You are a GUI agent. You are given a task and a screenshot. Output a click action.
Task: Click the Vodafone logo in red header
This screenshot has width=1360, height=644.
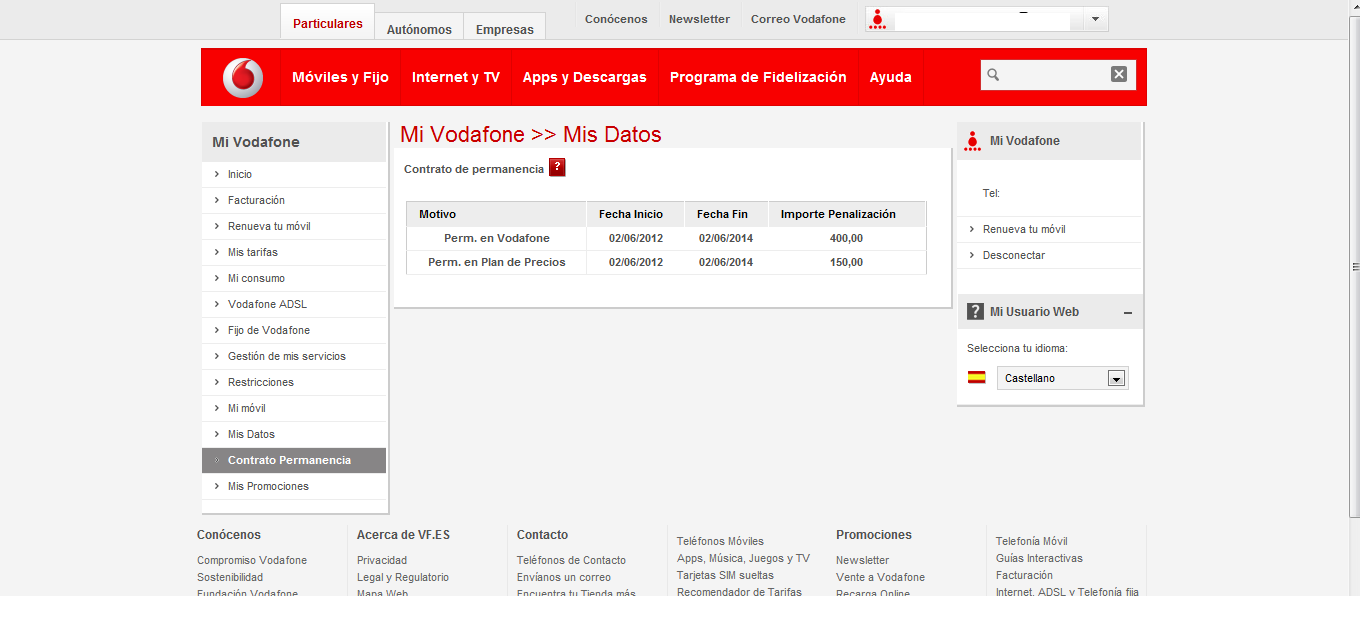243,77
